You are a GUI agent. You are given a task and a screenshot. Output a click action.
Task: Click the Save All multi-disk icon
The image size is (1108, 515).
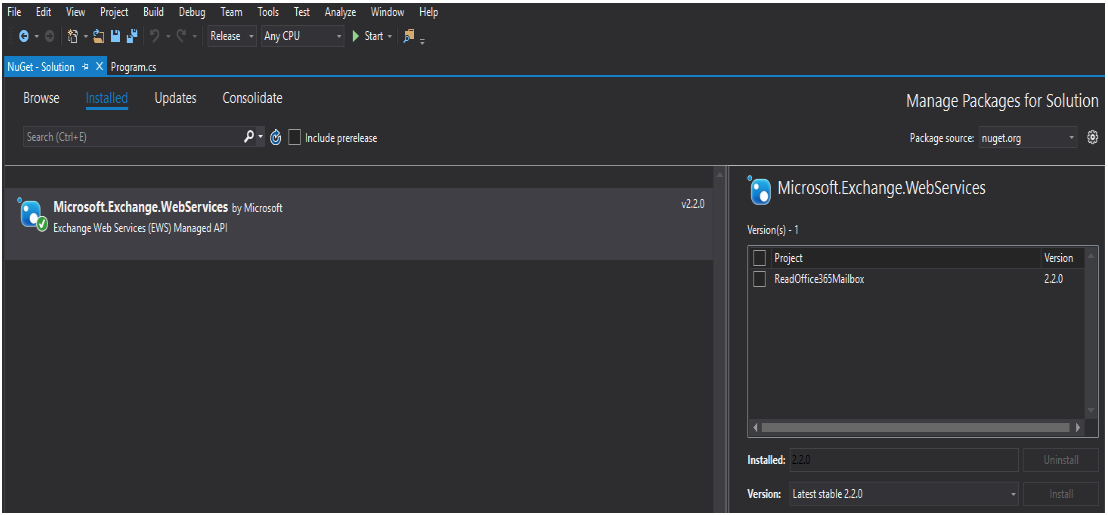[132, 36]
